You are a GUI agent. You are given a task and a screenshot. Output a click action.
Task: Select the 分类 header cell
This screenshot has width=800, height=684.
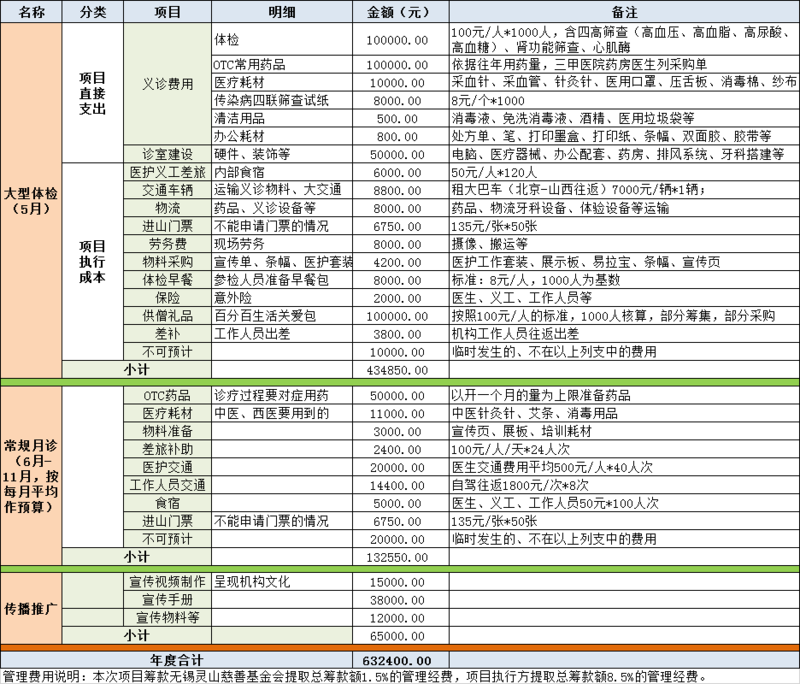[92, 12]
